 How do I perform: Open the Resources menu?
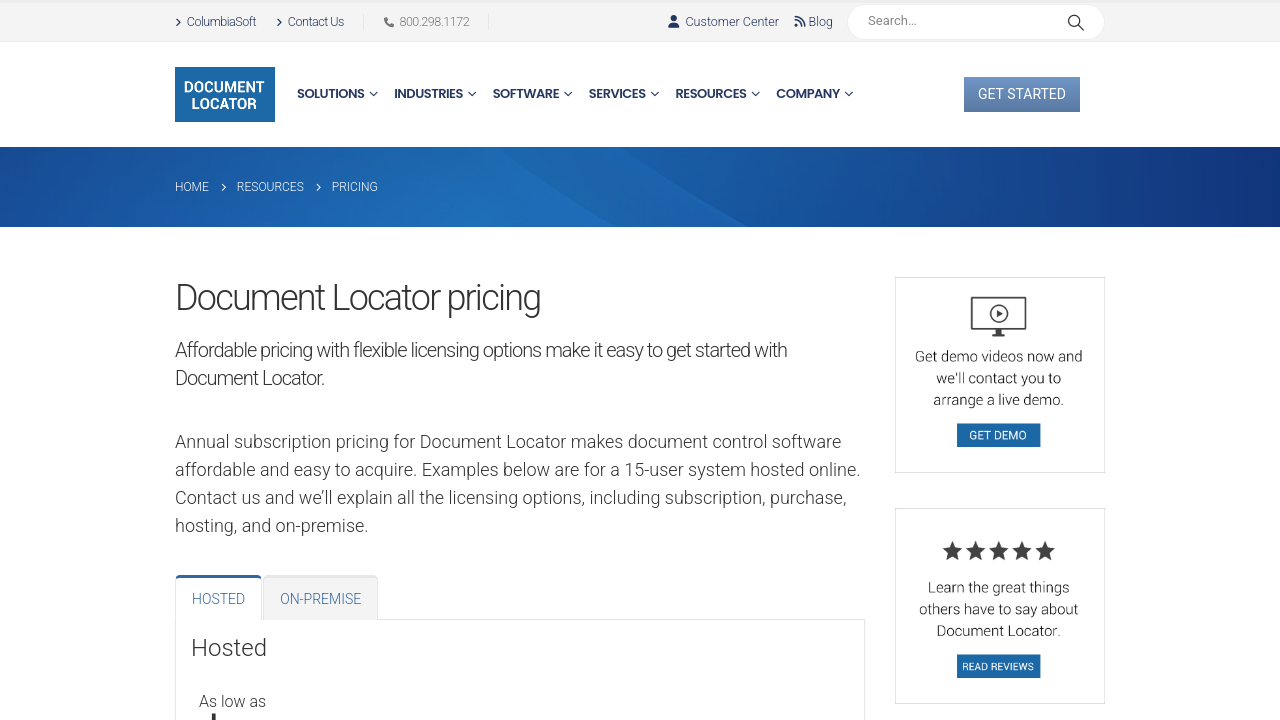[x=717, y=94]
